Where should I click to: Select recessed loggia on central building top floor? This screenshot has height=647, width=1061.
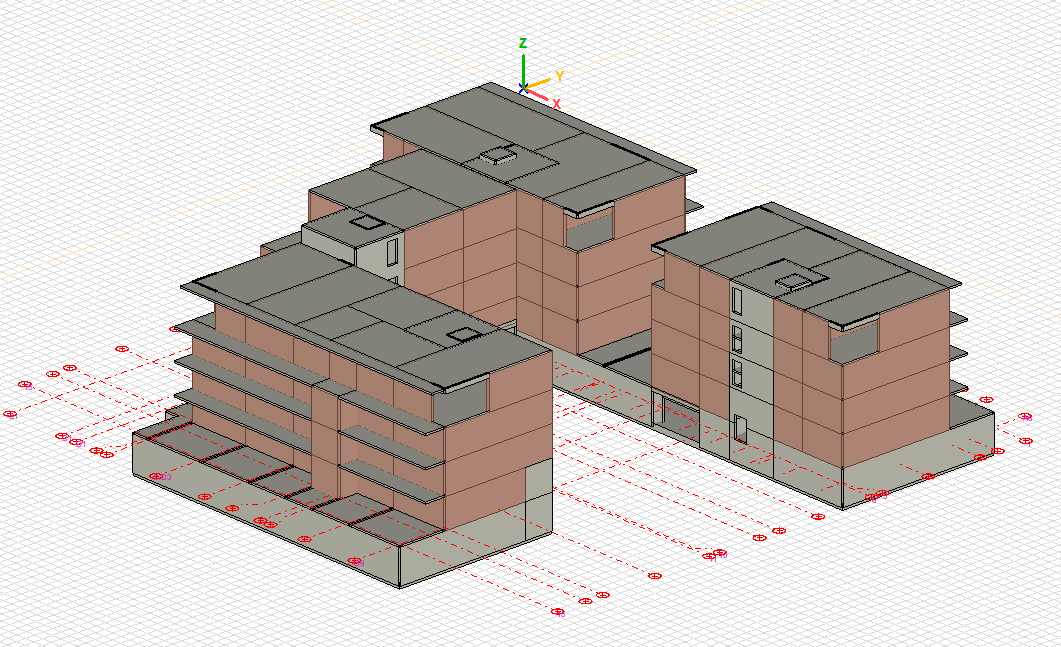[590, 230]
